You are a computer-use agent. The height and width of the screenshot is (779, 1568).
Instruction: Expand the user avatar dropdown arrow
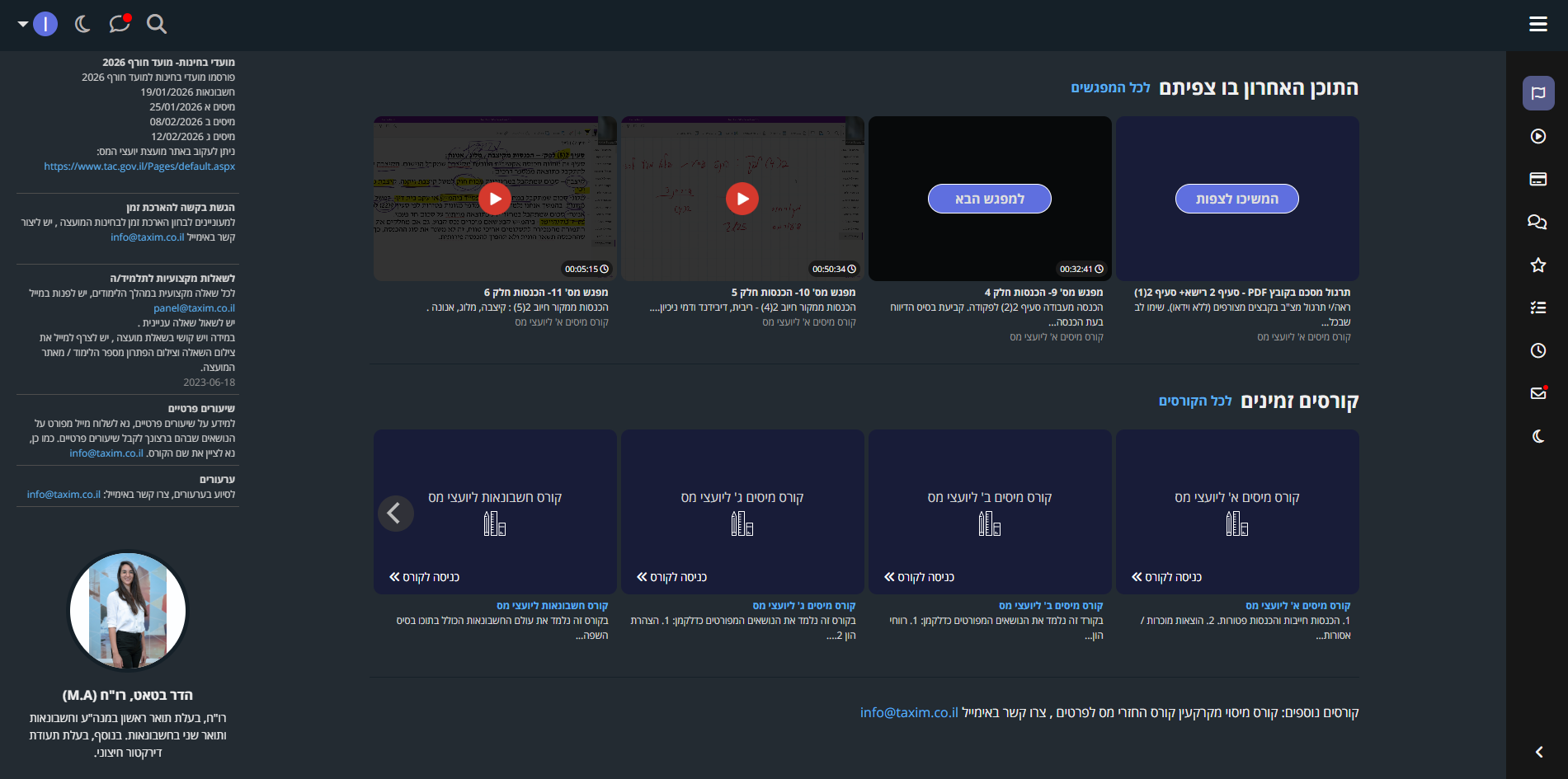point(23,25)
